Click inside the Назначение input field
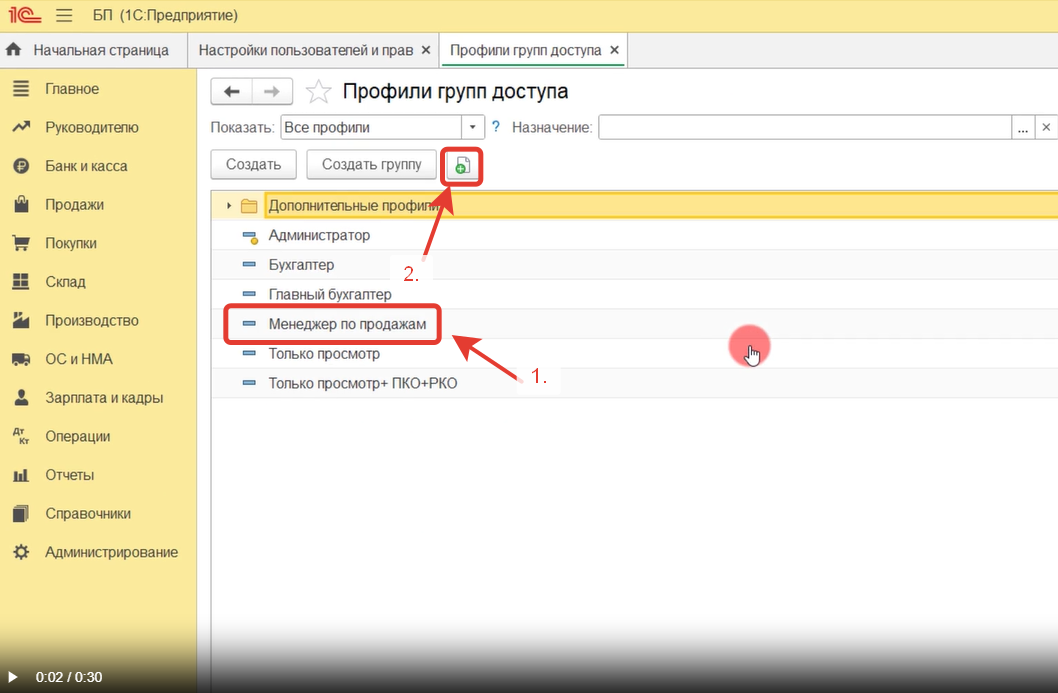The height and width of the screenshot is (693, 1058). (804, 128)
